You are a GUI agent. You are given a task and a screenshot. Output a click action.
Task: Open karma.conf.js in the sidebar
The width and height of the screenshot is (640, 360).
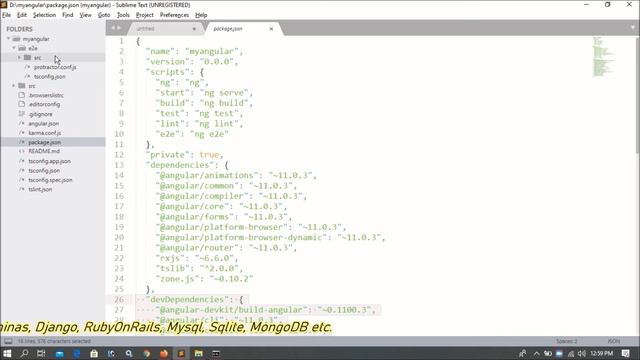click(x=45, y=133)
